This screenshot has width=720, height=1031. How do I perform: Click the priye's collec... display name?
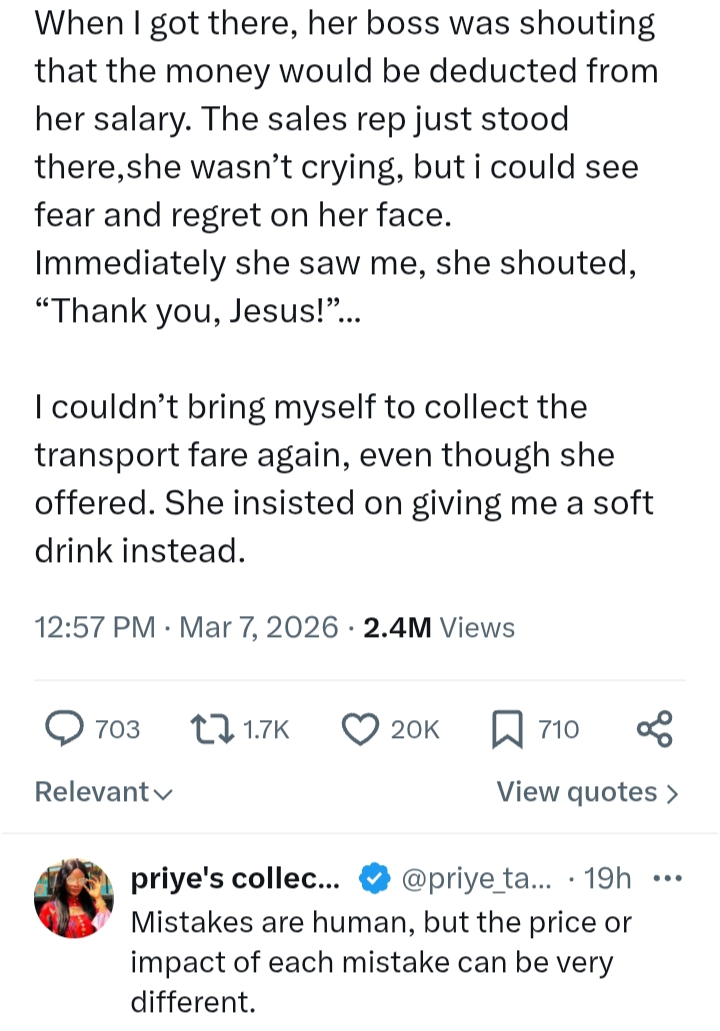236,879
